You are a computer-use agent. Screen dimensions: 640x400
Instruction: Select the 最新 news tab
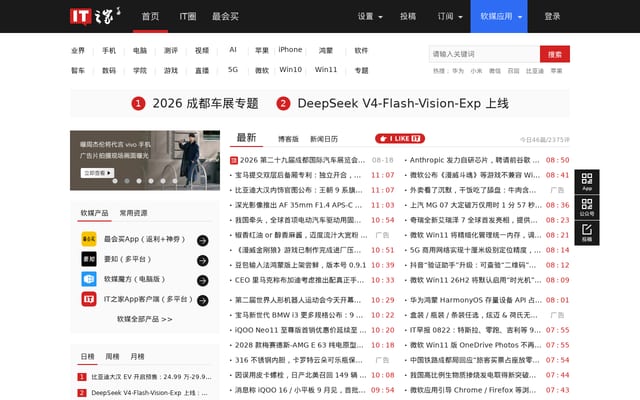click(x=247, y=138)
